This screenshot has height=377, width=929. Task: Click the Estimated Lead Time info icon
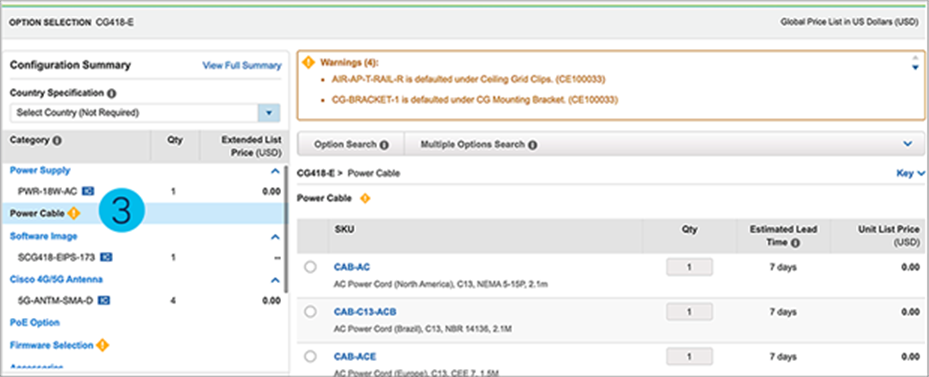pyautogui.click(x=795, y=242)
